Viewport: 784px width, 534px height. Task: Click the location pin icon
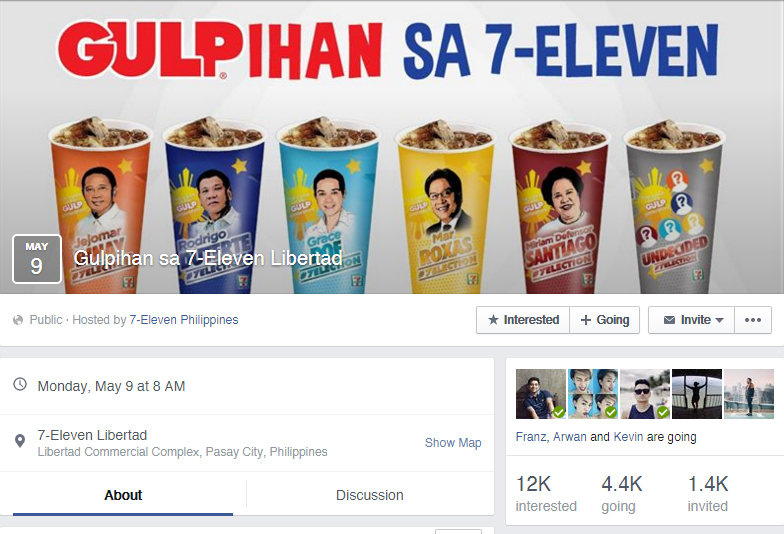[20, 441]
